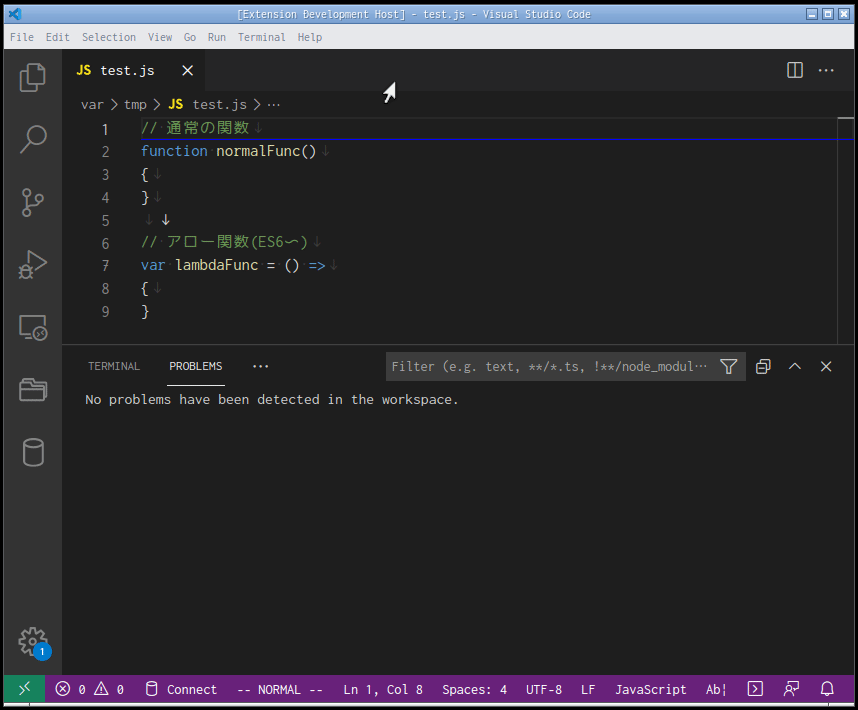Open the Manage gear menu
Image resolution: width=858 pixels, height=710 pixels.
coord(33,642)
